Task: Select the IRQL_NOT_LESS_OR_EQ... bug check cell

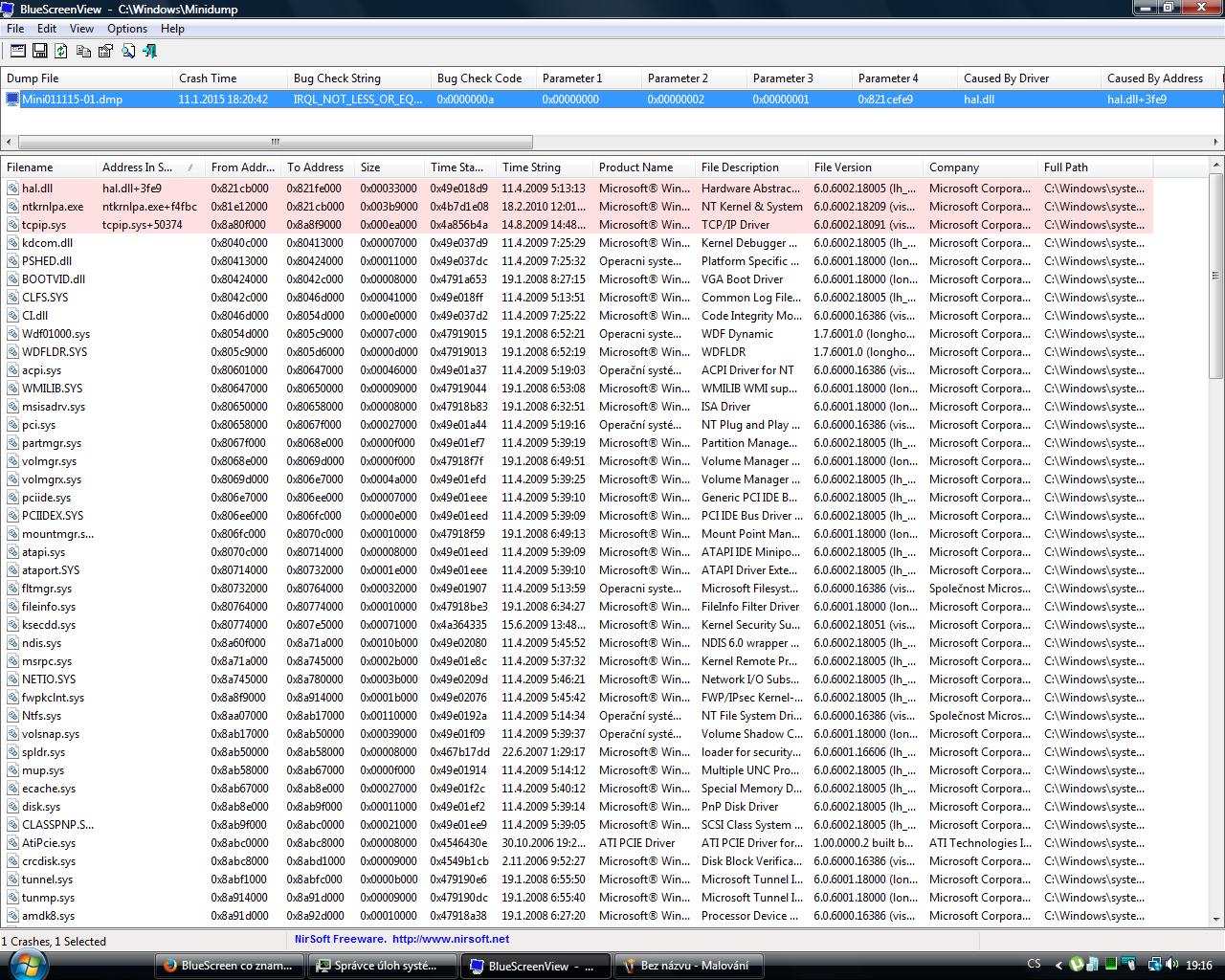Action: click(x=358, y=99)
